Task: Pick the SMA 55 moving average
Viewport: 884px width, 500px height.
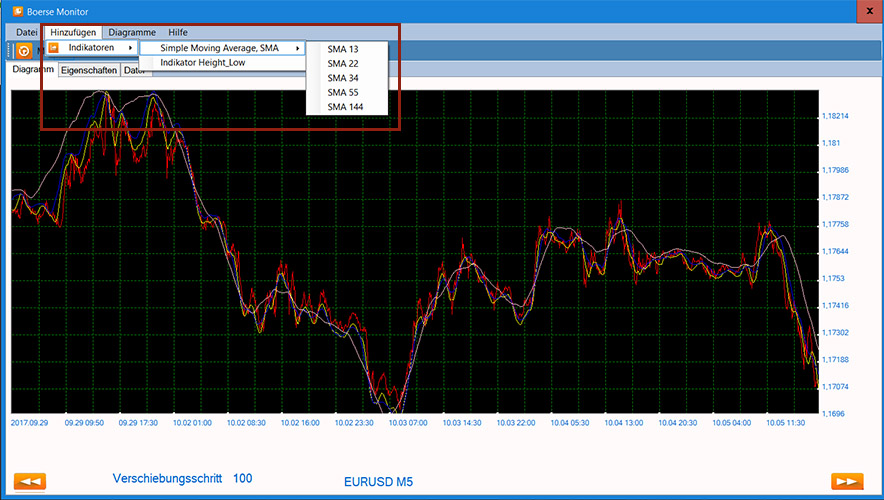Action: point(343,92)
